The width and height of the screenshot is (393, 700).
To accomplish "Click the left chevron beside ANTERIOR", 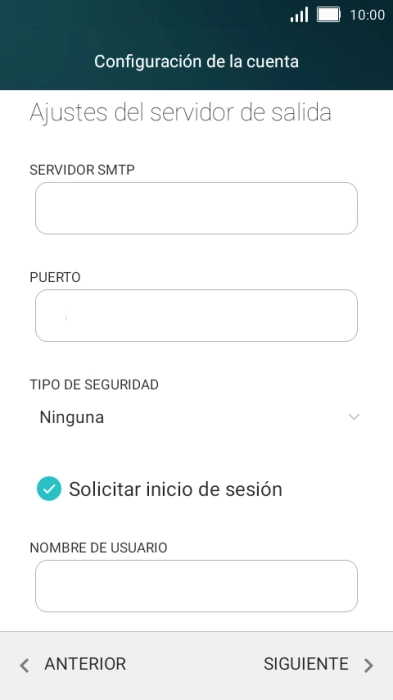I will pyautogui.click(x=25, y=665).
